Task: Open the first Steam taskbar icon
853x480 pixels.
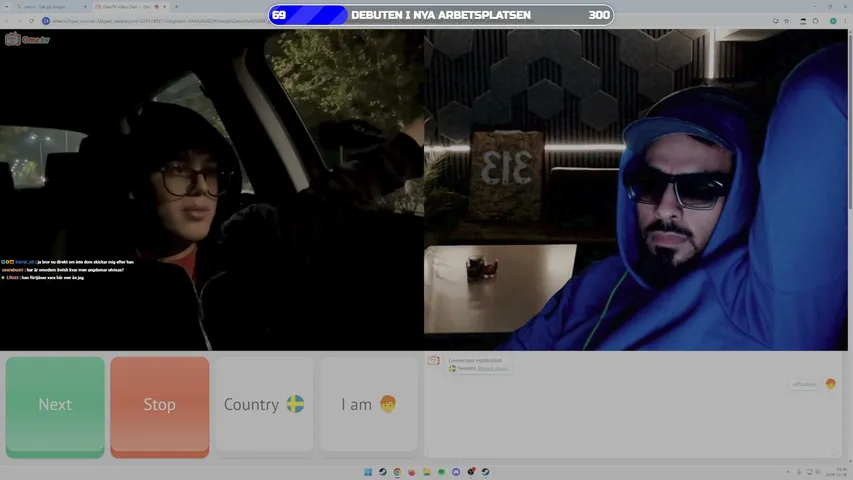Action: [x=382, y=472]
